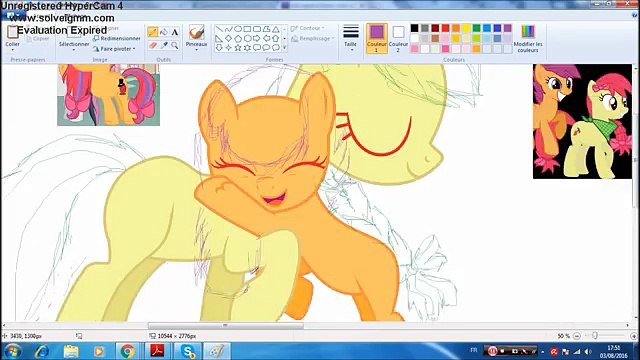Image resolution: width=640 pixels, height=360 pixels.
Task: Open the Contour outline dropdown
Action: pos(308,28)
